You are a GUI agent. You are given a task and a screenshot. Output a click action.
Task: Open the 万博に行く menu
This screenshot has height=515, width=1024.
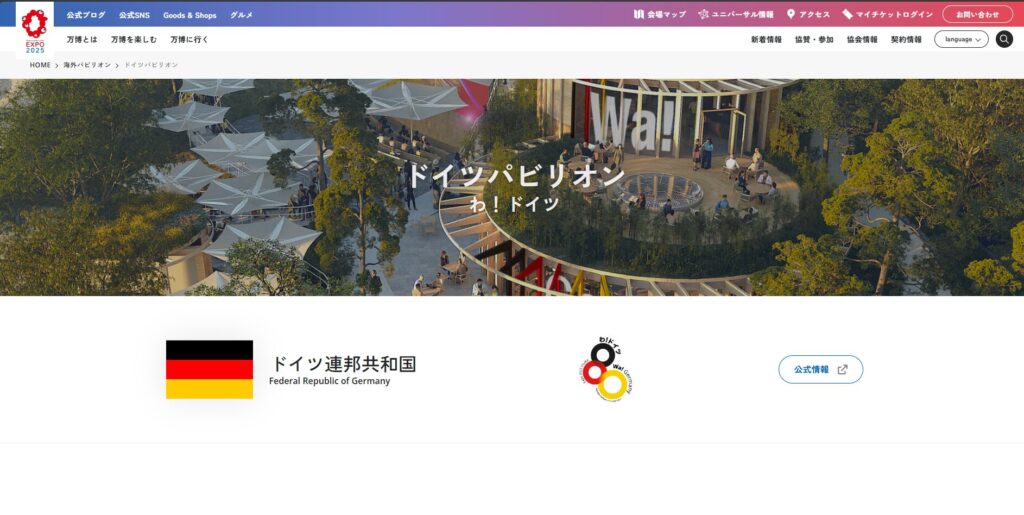(189, 39)
